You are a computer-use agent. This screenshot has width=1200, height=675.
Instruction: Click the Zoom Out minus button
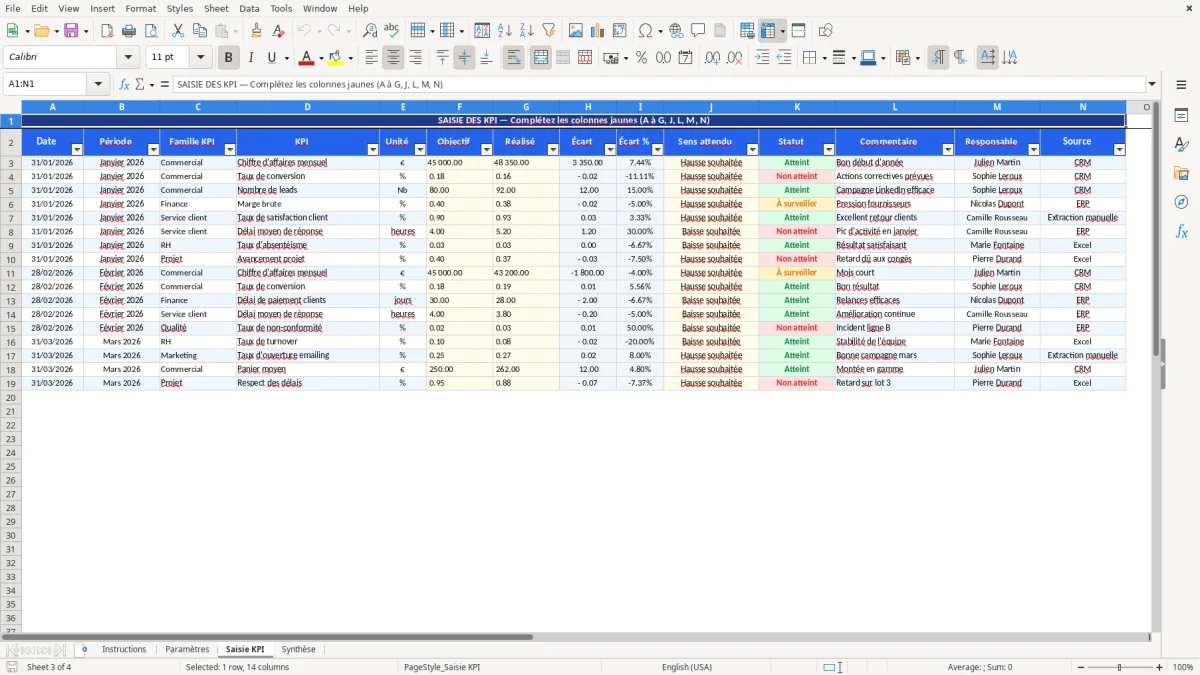(1079, 667)
